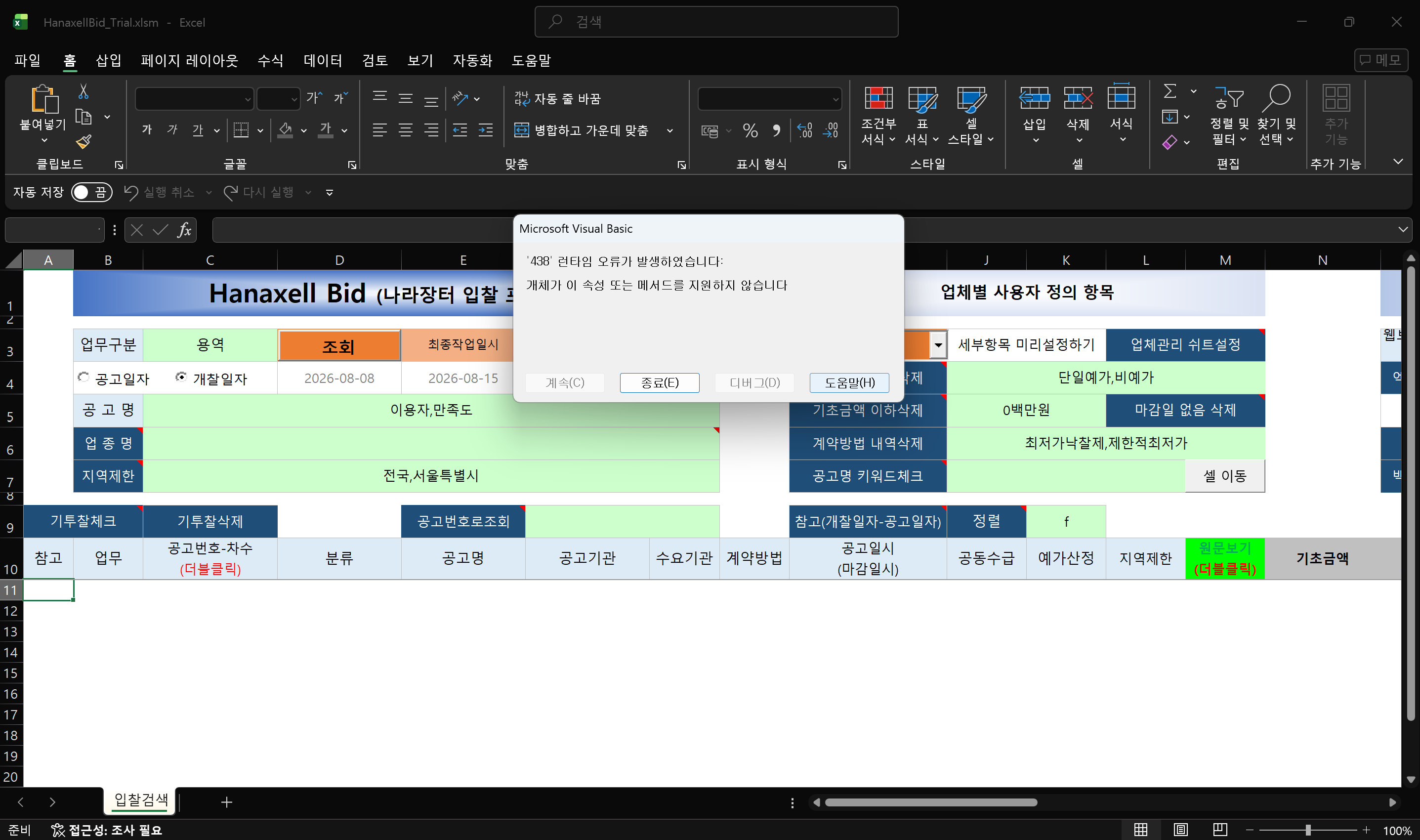This screenshot has height=840, width=1420.
Task: Select the 공고일자 radio button
Action: coord(84,377)
